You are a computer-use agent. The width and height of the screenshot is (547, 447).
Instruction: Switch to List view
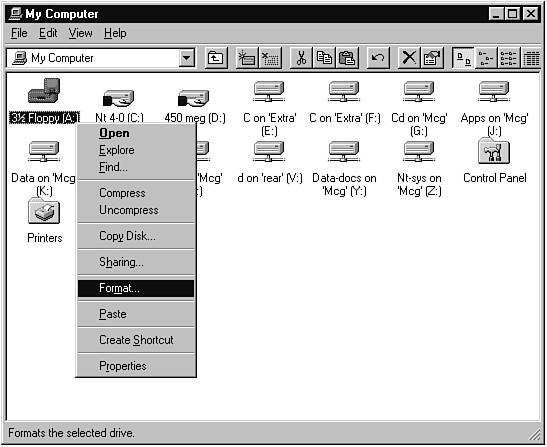[x=509, y=58]
